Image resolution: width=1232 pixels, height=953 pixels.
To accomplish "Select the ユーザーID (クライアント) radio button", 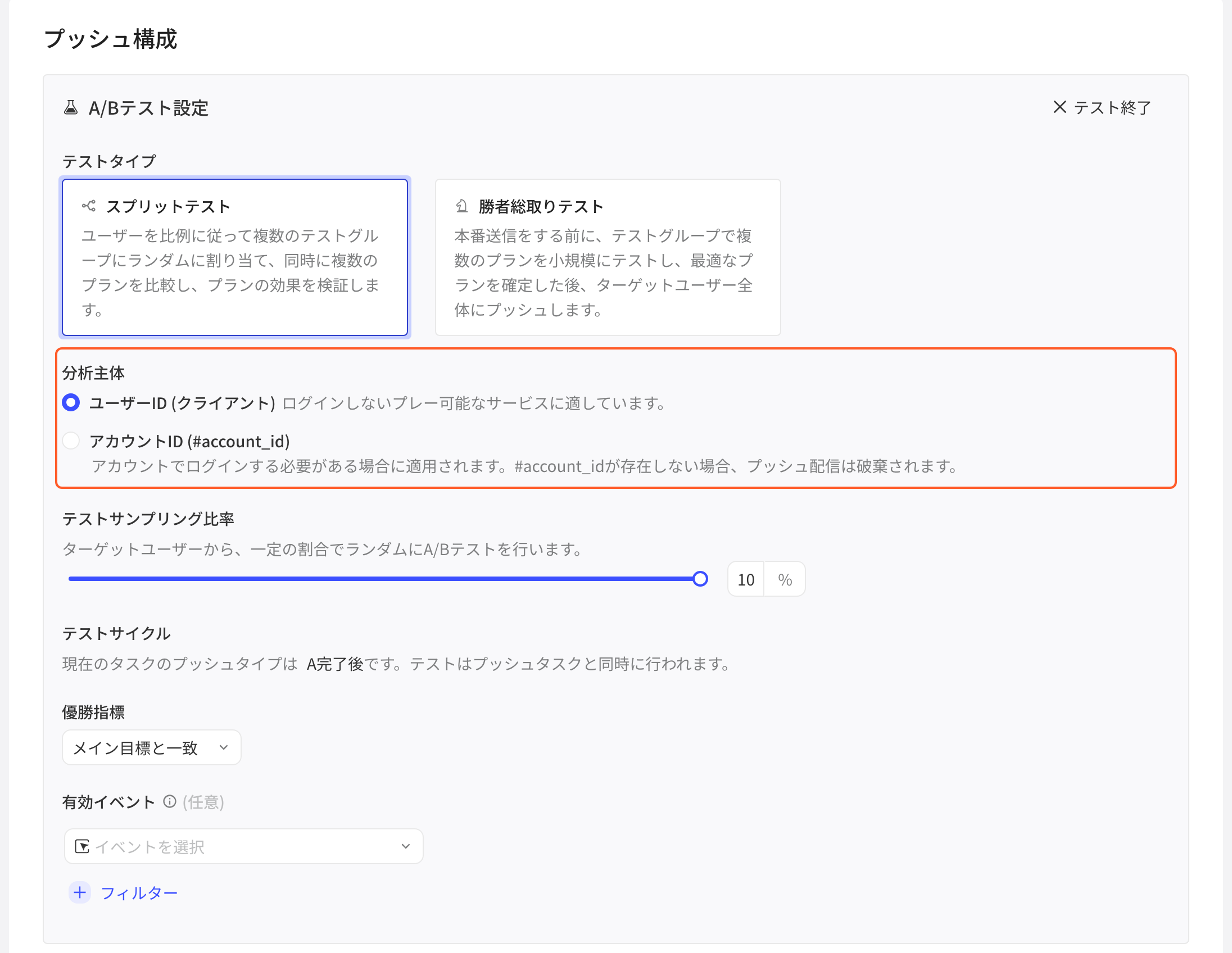I will pyautogui.click(x=71, y=403).
